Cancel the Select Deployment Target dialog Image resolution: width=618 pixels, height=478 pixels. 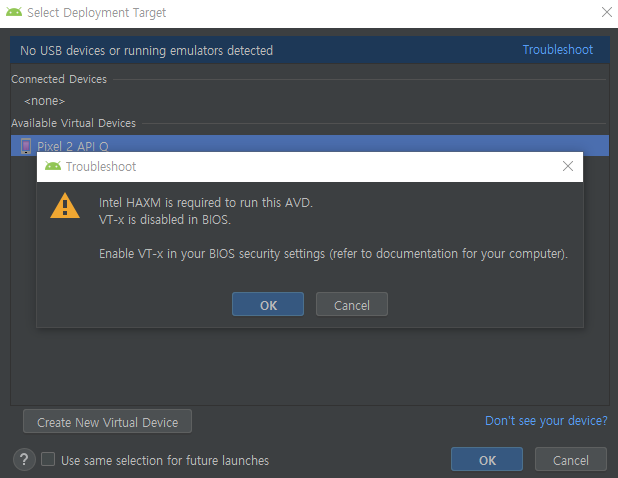click(571, 459)
